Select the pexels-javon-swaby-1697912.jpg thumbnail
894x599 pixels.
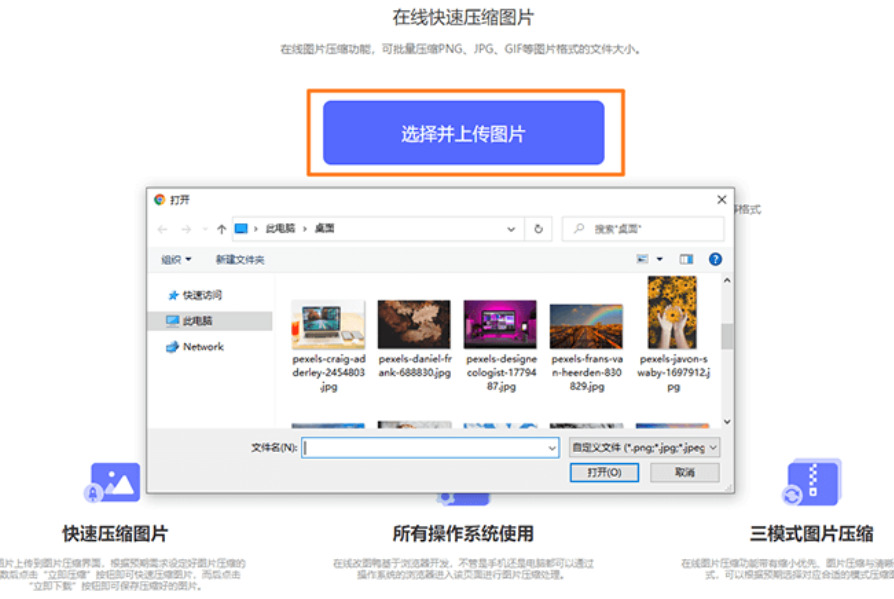tap(672, 312)
